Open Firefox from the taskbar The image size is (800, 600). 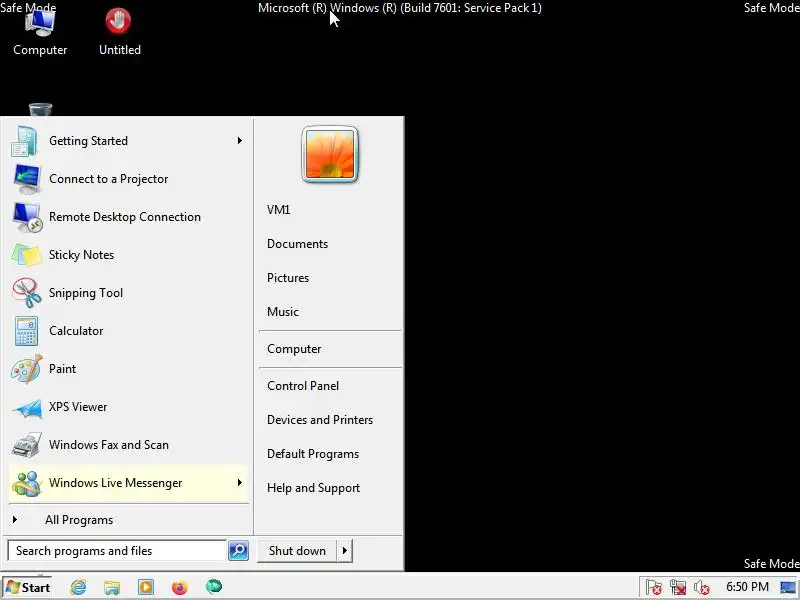tap(180, 587)
